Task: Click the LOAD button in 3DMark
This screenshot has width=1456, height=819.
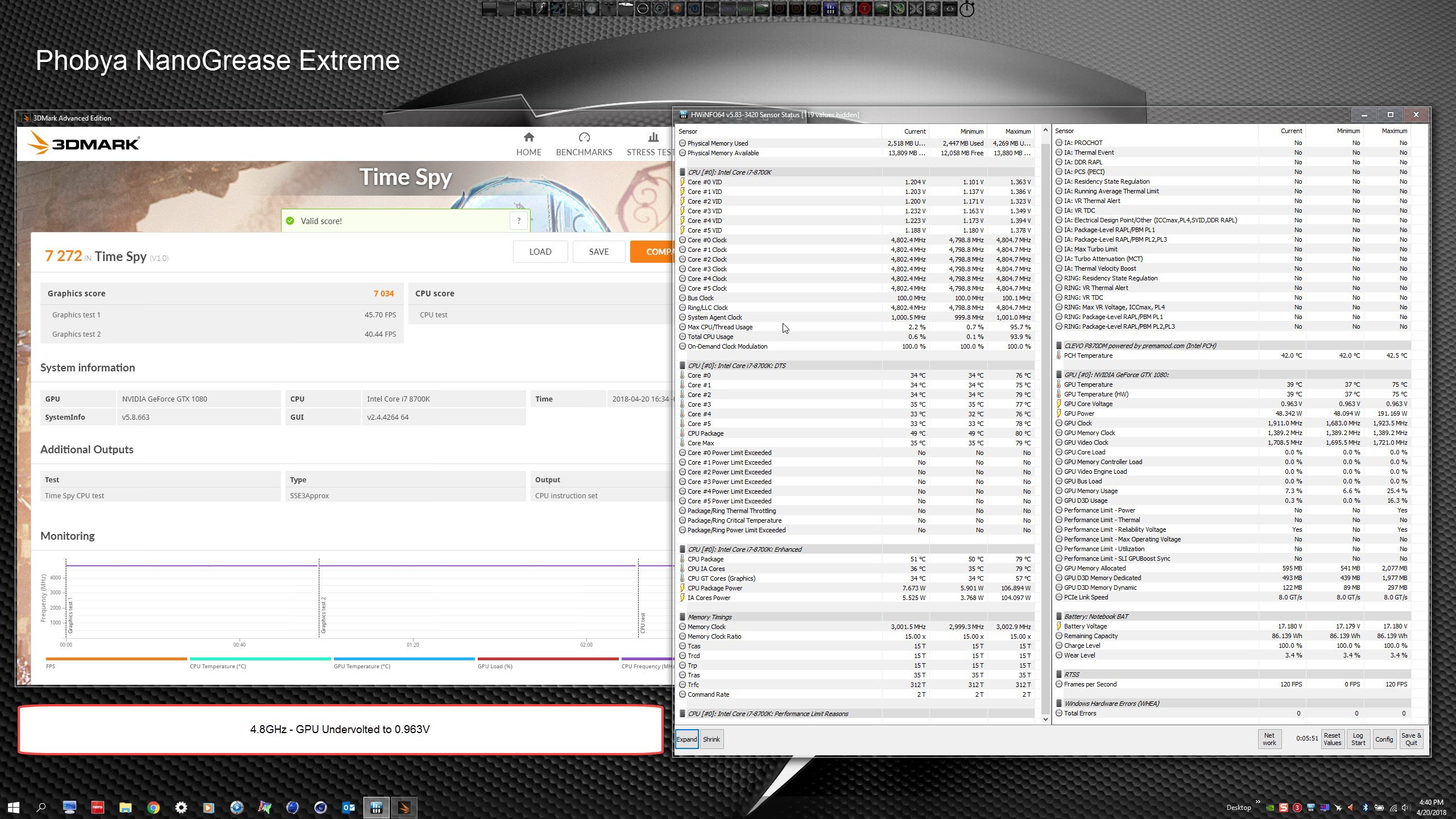Action: pyautogui.click(x=540, y=251)
